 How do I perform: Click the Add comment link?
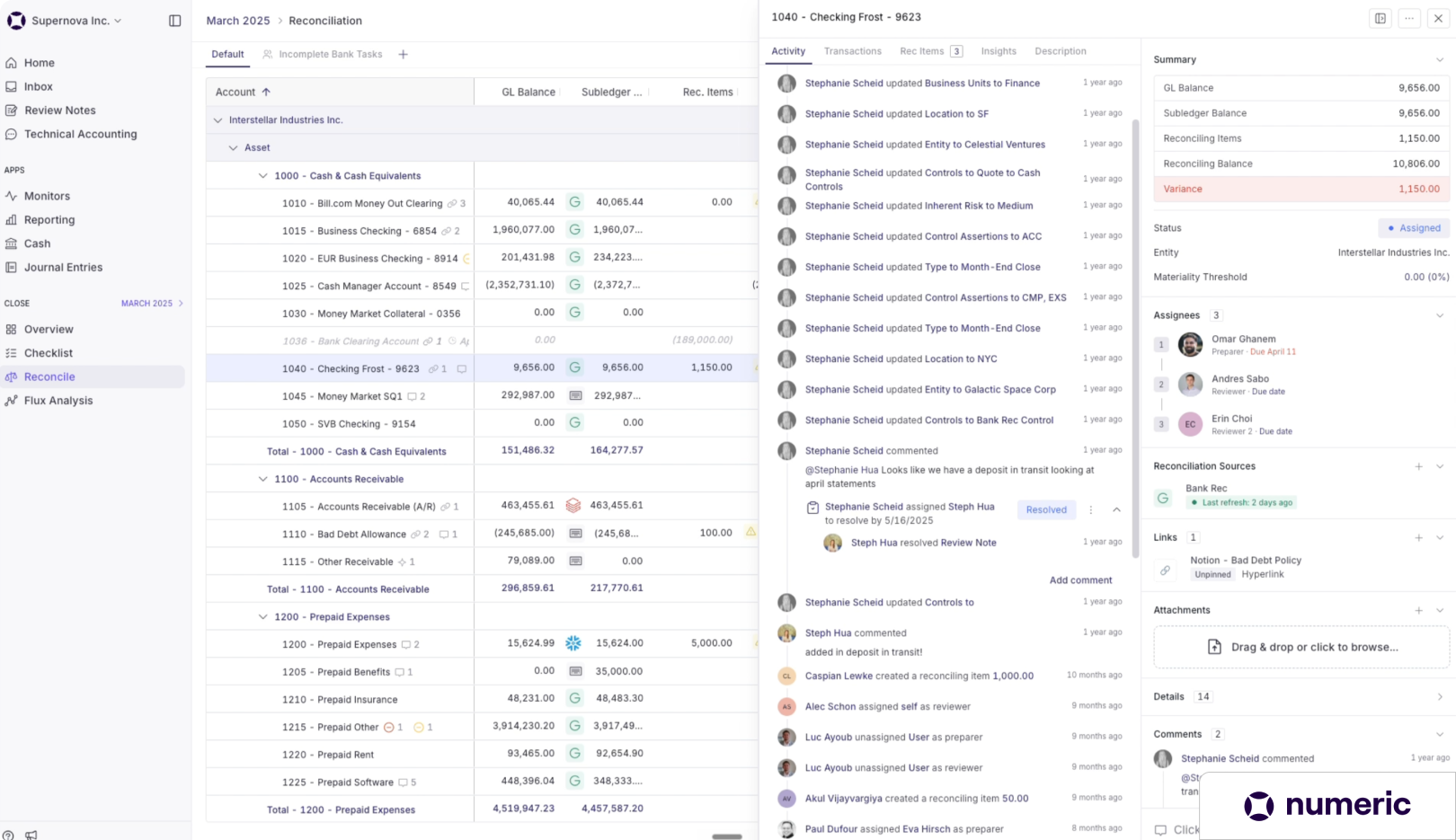click(1080, 580)
